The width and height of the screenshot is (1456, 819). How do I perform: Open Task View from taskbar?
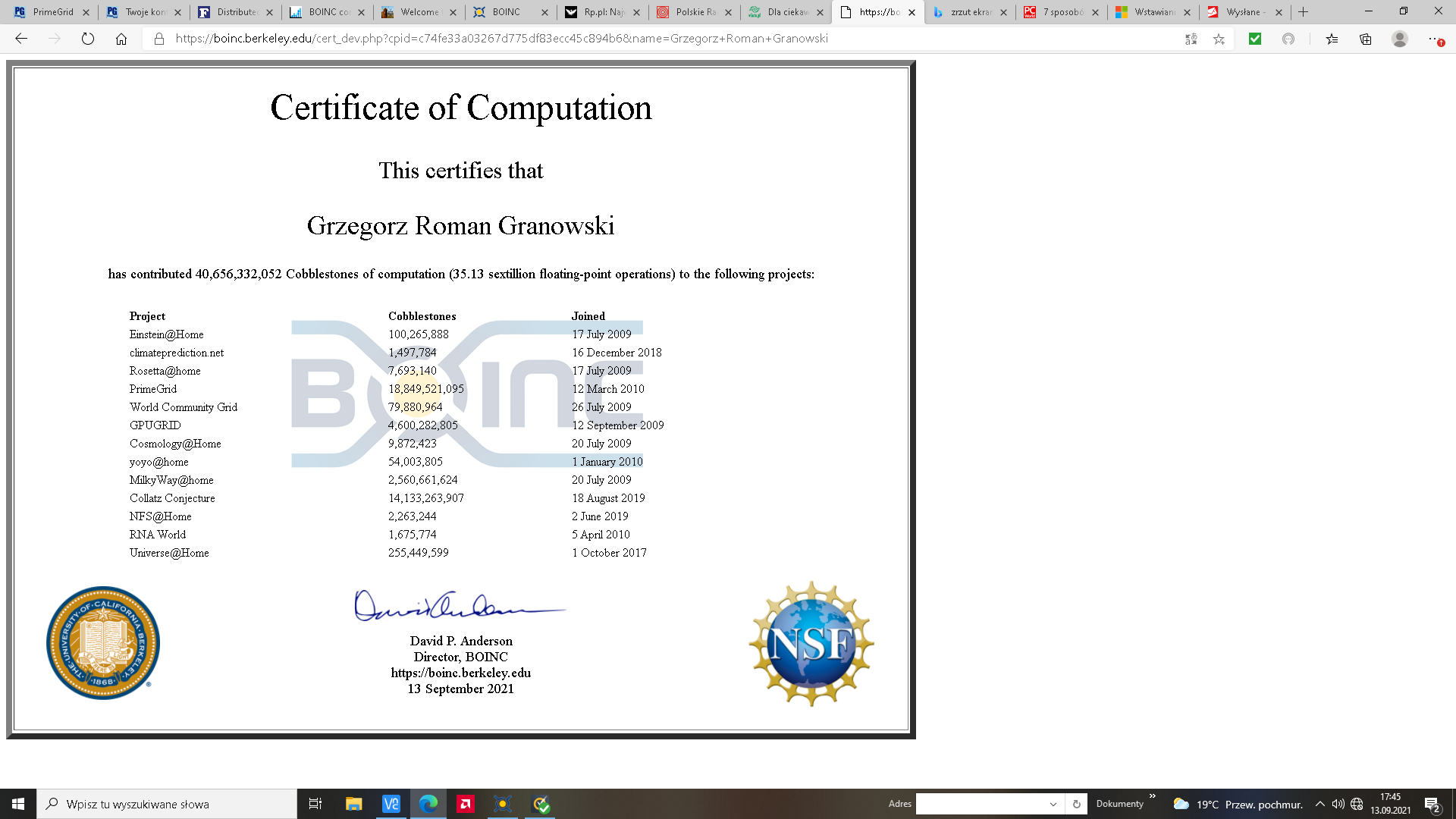pos(315,804)
